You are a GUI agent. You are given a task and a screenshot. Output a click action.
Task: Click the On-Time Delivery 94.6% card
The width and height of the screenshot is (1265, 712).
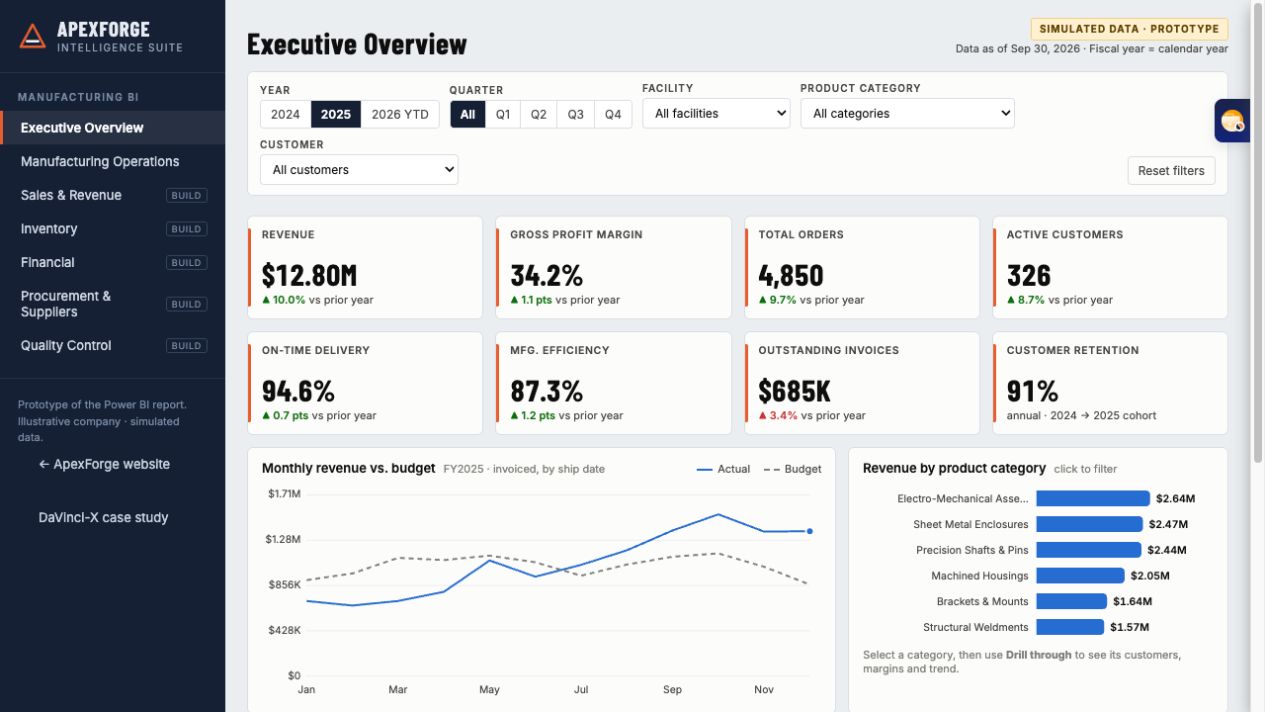point(365,384)
